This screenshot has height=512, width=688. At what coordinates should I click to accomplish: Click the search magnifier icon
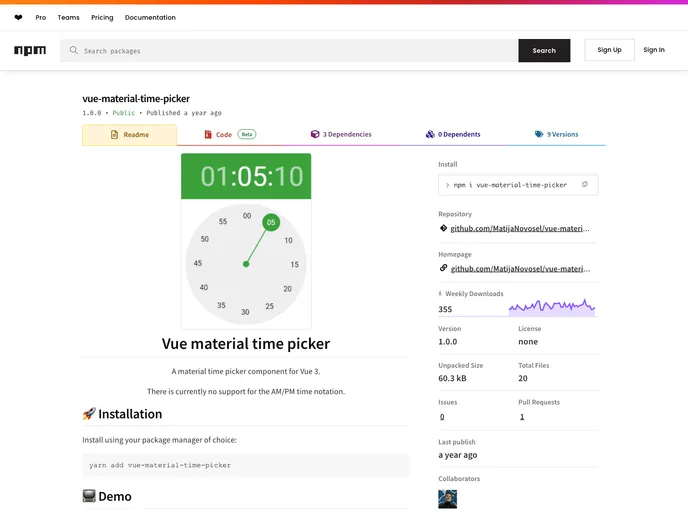(74, 50)
